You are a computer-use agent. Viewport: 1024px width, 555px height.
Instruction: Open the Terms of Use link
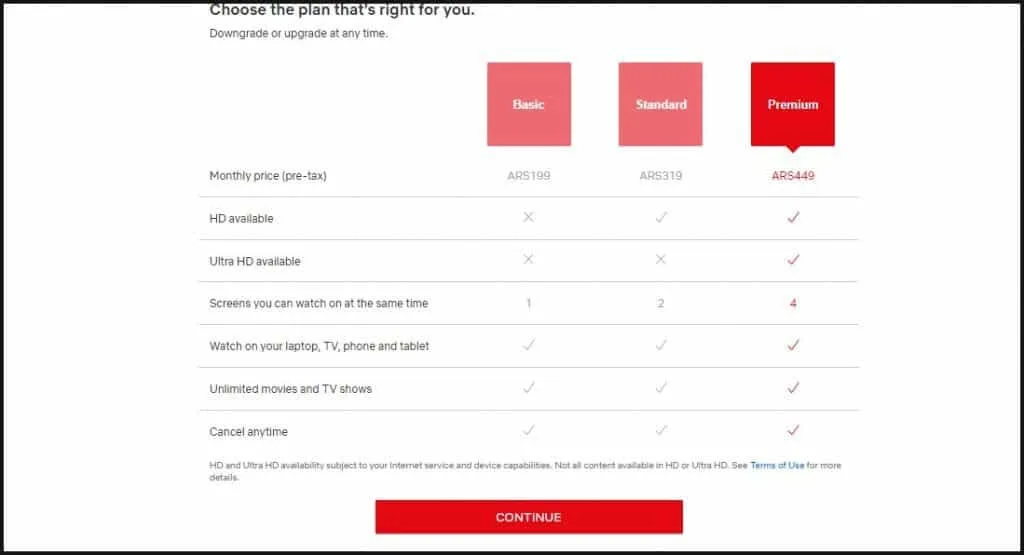pyautogui.click(x=777, y=466)
